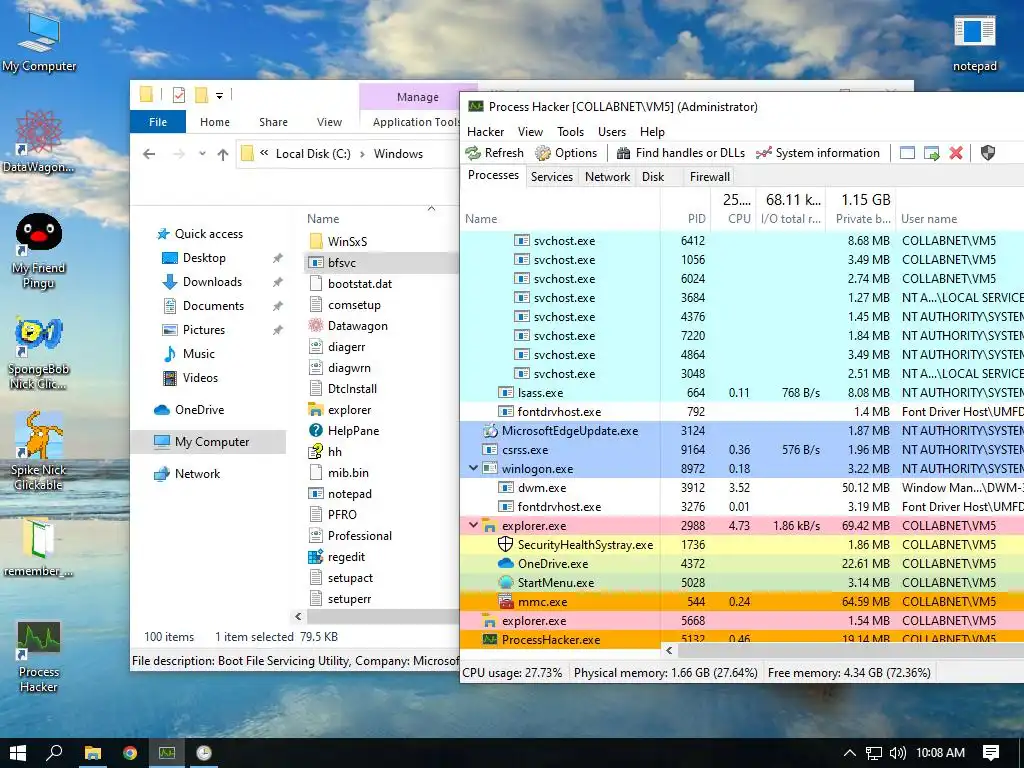Open Process Hacker desktop shortcut
The width and height of the screenshot is (1024, 768).
click(x=39, y=656)
